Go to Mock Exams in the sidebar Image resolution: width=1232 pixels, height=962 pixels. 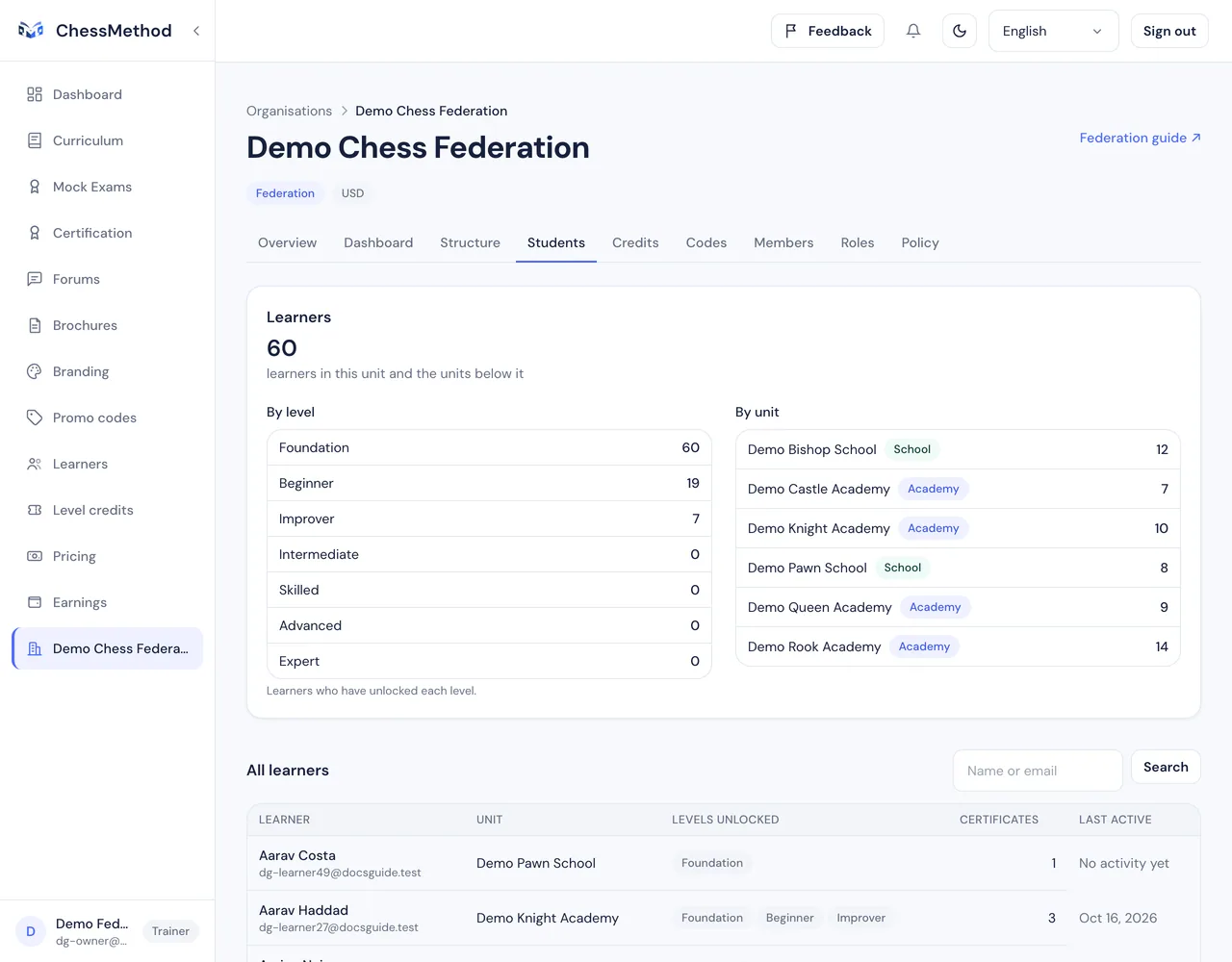point(107,187)
